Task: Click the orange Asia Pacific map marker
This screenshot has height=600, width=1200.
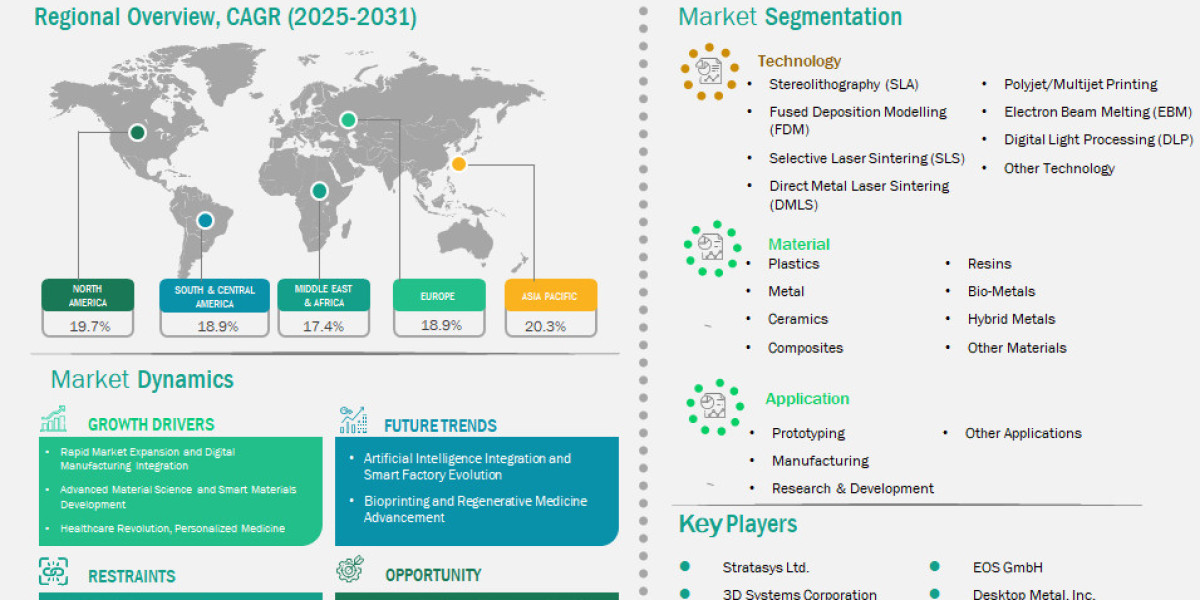Action: pos(458,163)
